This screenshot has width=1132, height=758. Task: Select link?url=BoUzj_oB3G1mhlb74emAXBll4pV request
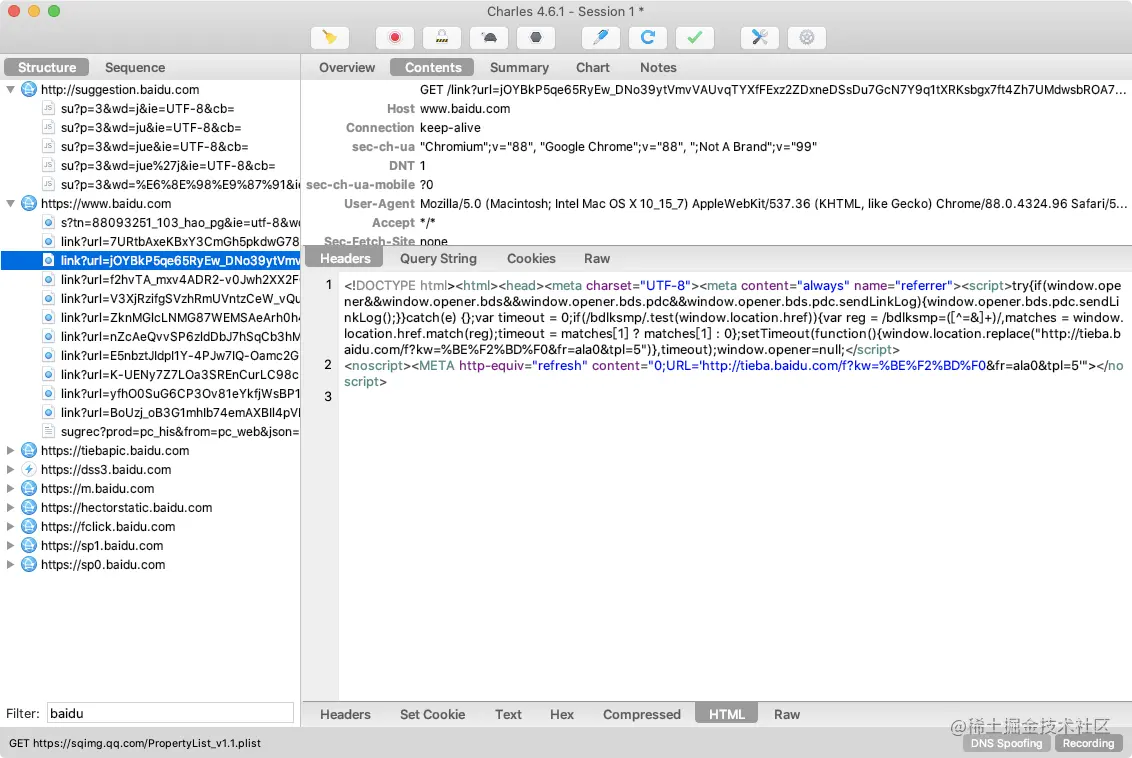[x=180, y=413]
